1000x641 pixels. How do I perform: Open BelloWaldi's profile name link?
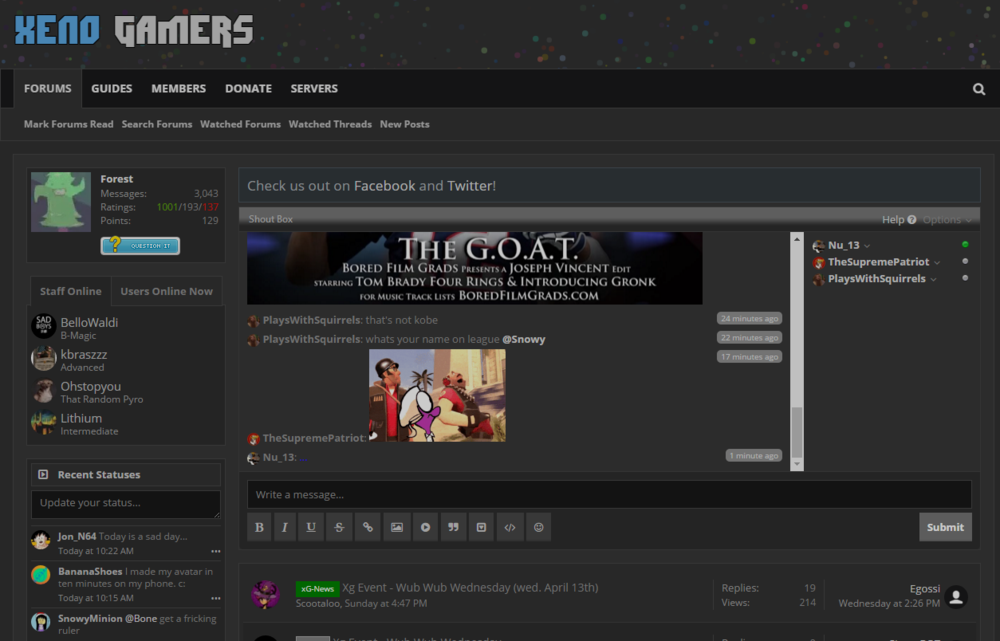tap(89, 323)
